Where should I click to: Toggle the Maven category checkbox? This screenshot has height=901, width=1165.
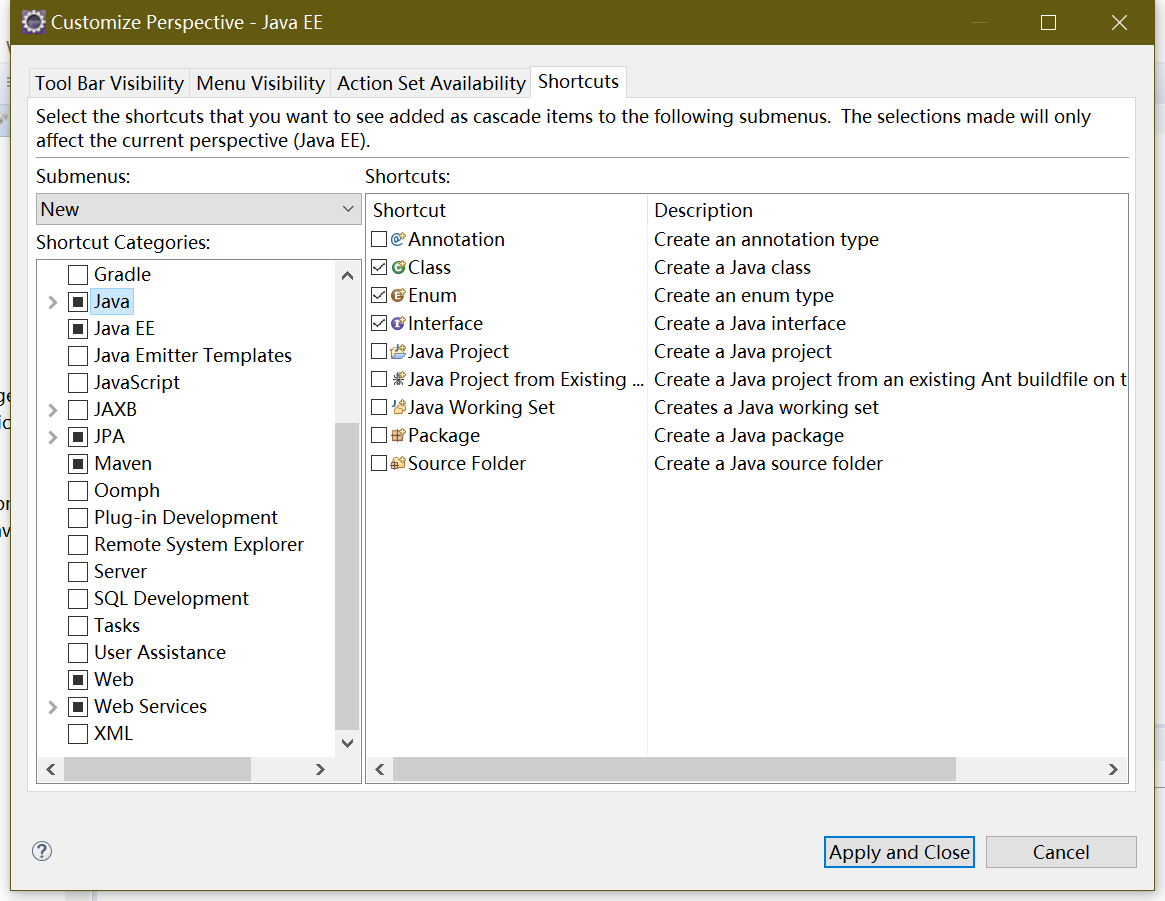point(78,463)
